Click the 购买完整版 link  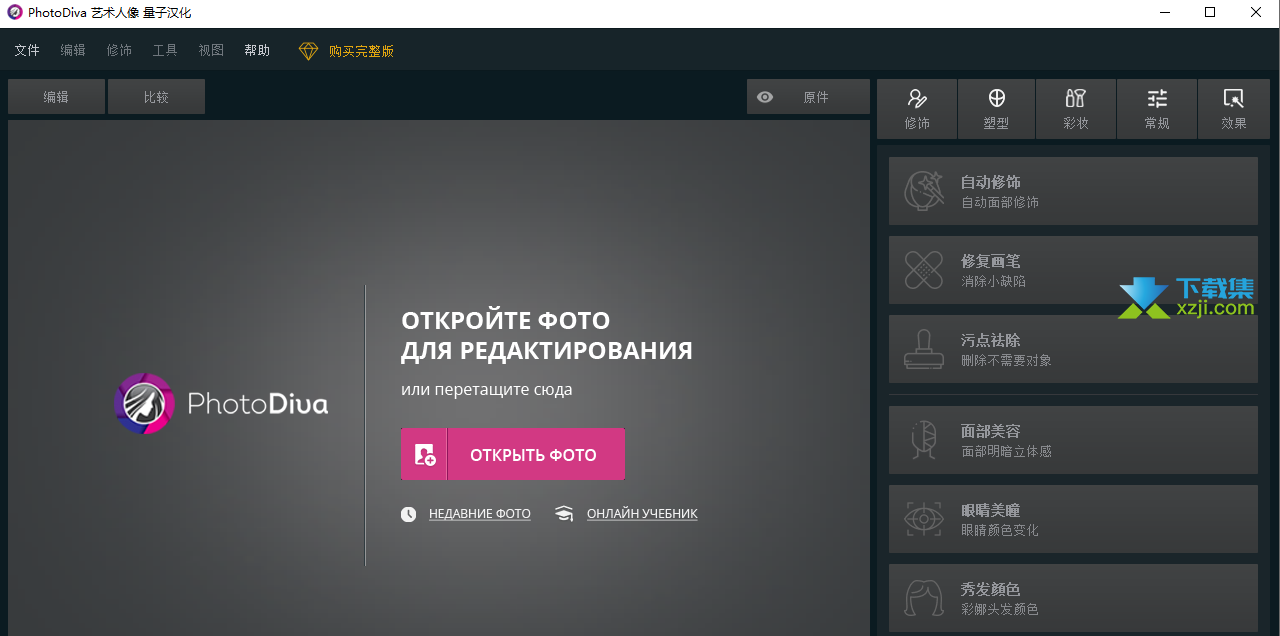[361, 51]
